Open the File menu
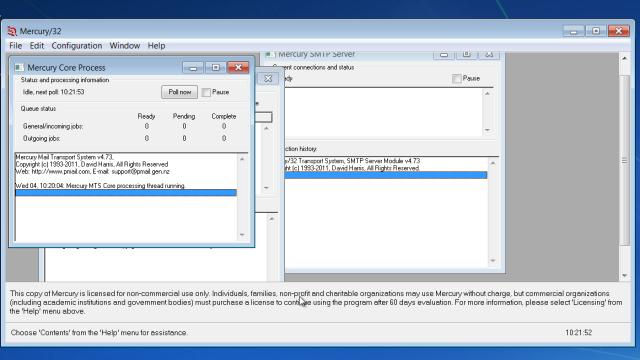 (x=16, y=46)
